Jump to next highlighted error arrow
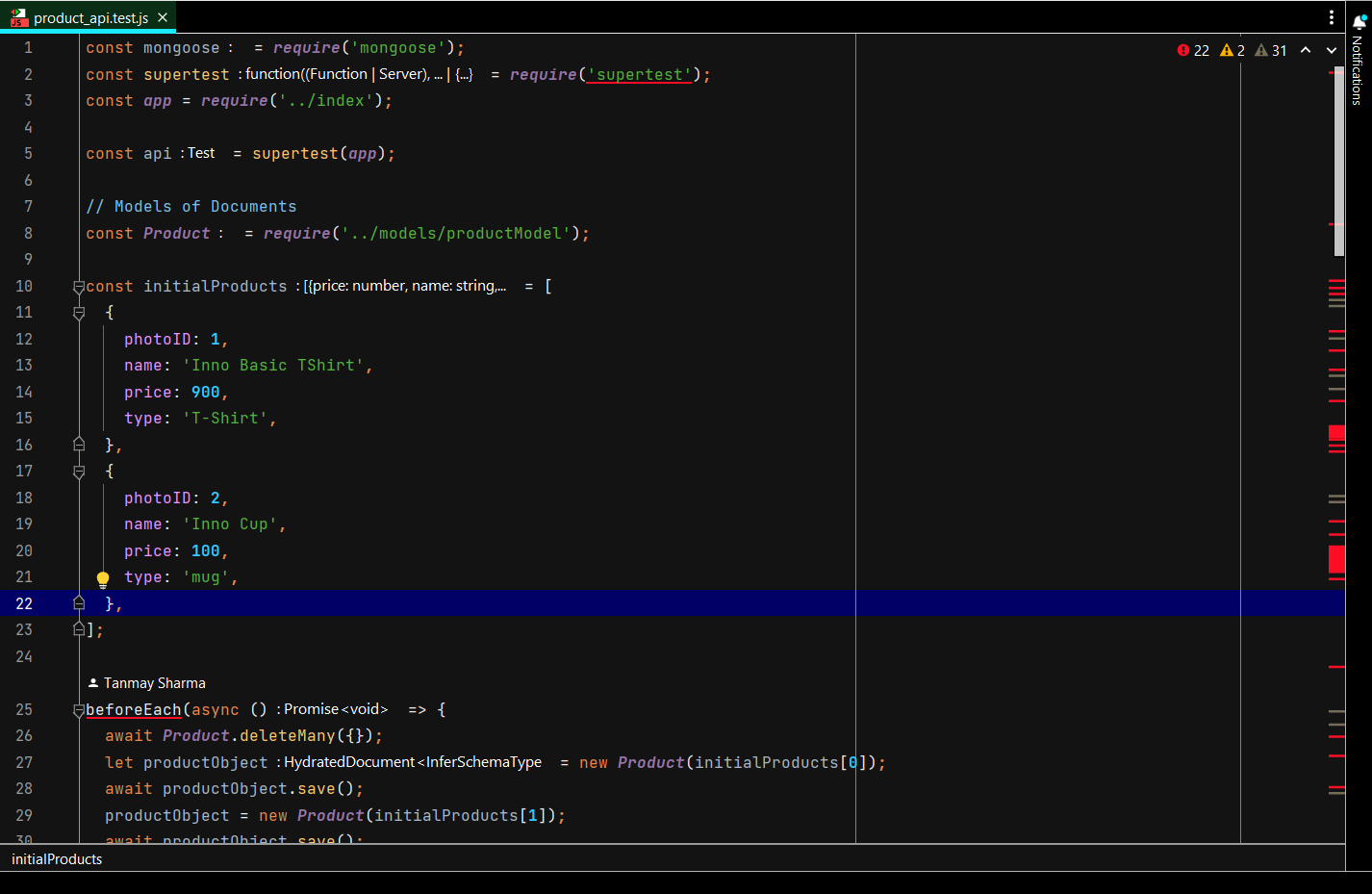 tap(1332, 51)
